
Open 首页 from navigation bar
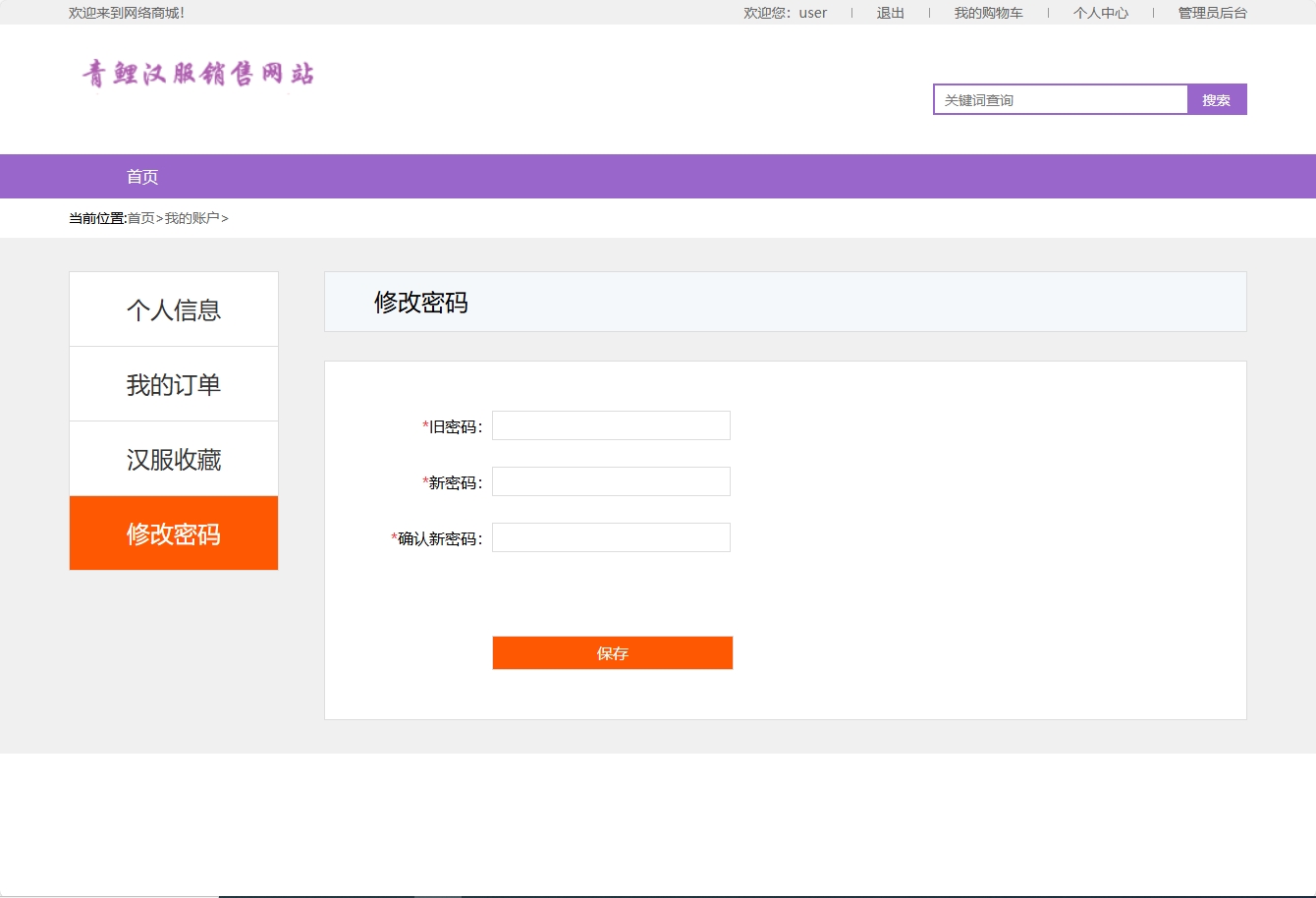point(143,176)
